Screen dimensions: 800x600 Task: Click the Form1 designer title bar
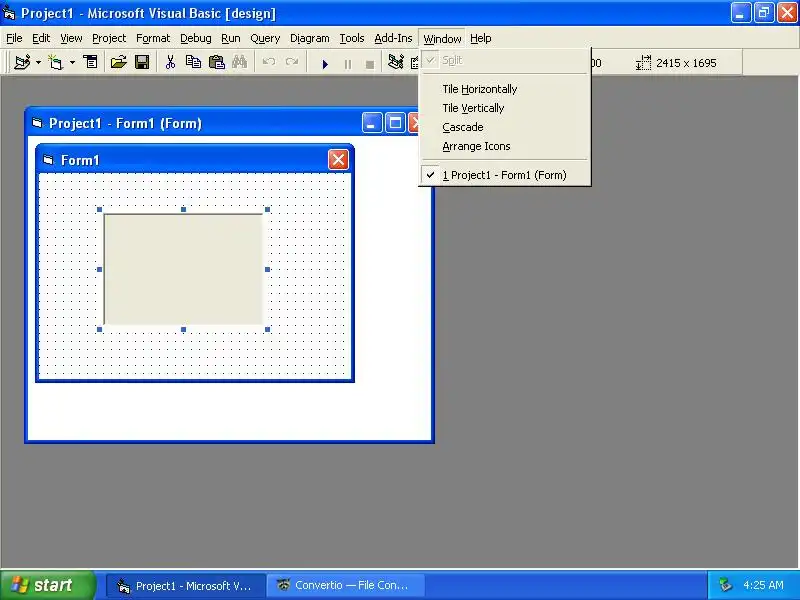[x=195, y=160]
